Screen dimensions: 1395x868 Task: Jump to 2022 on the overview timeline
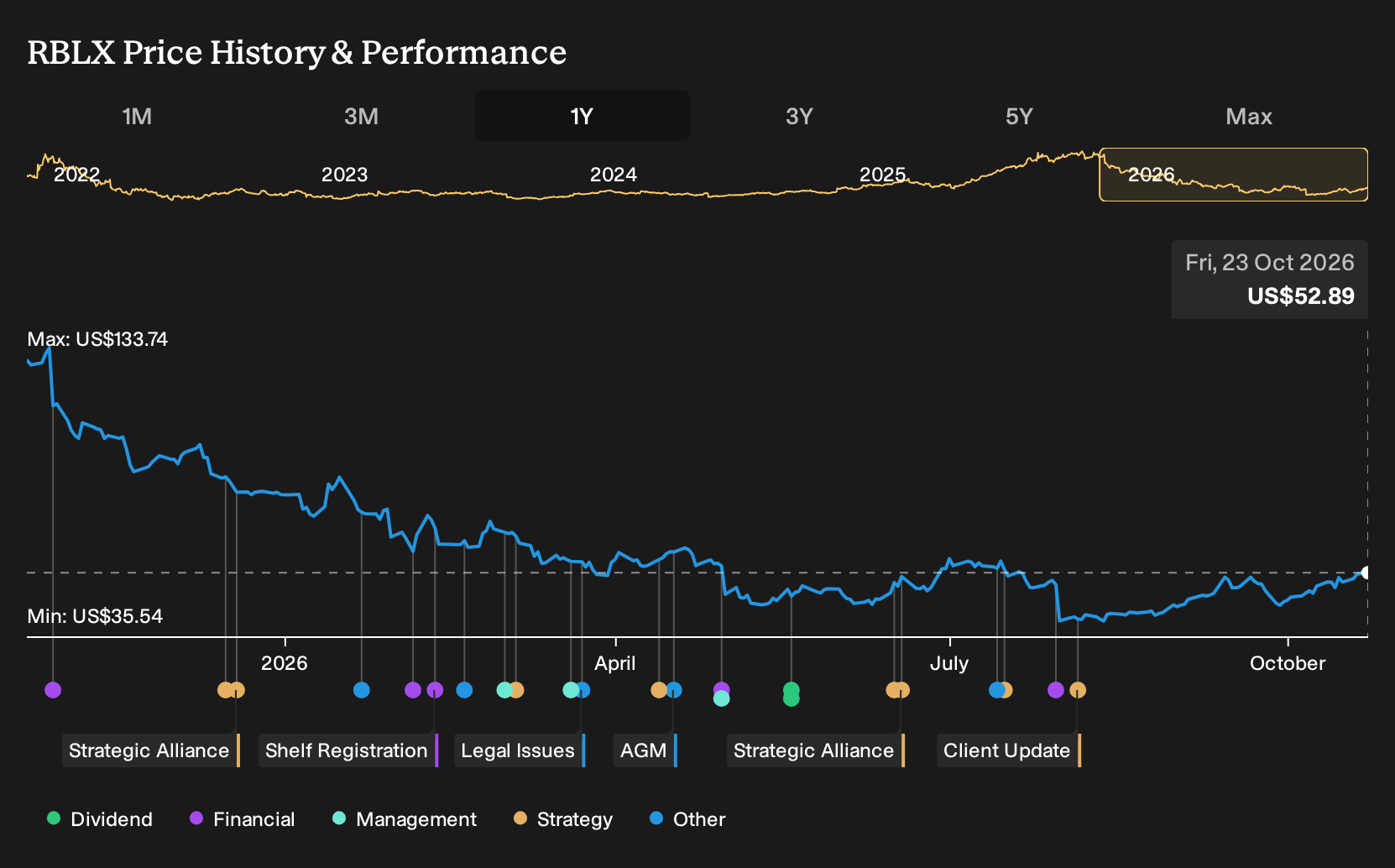76,175
